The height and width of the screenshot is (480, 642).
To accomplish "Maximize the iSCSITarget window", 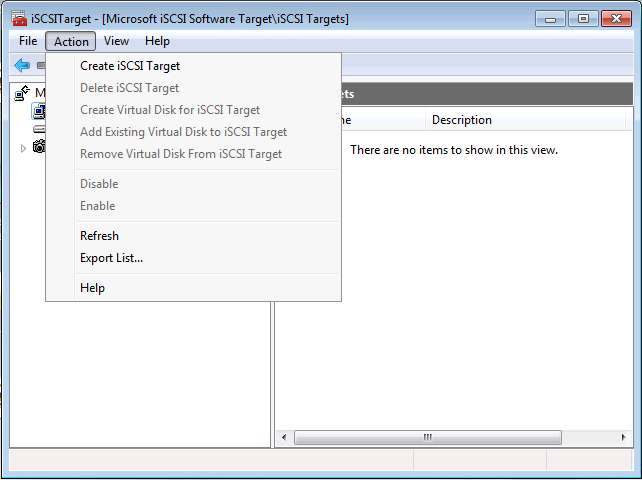I will click(583, 19).
